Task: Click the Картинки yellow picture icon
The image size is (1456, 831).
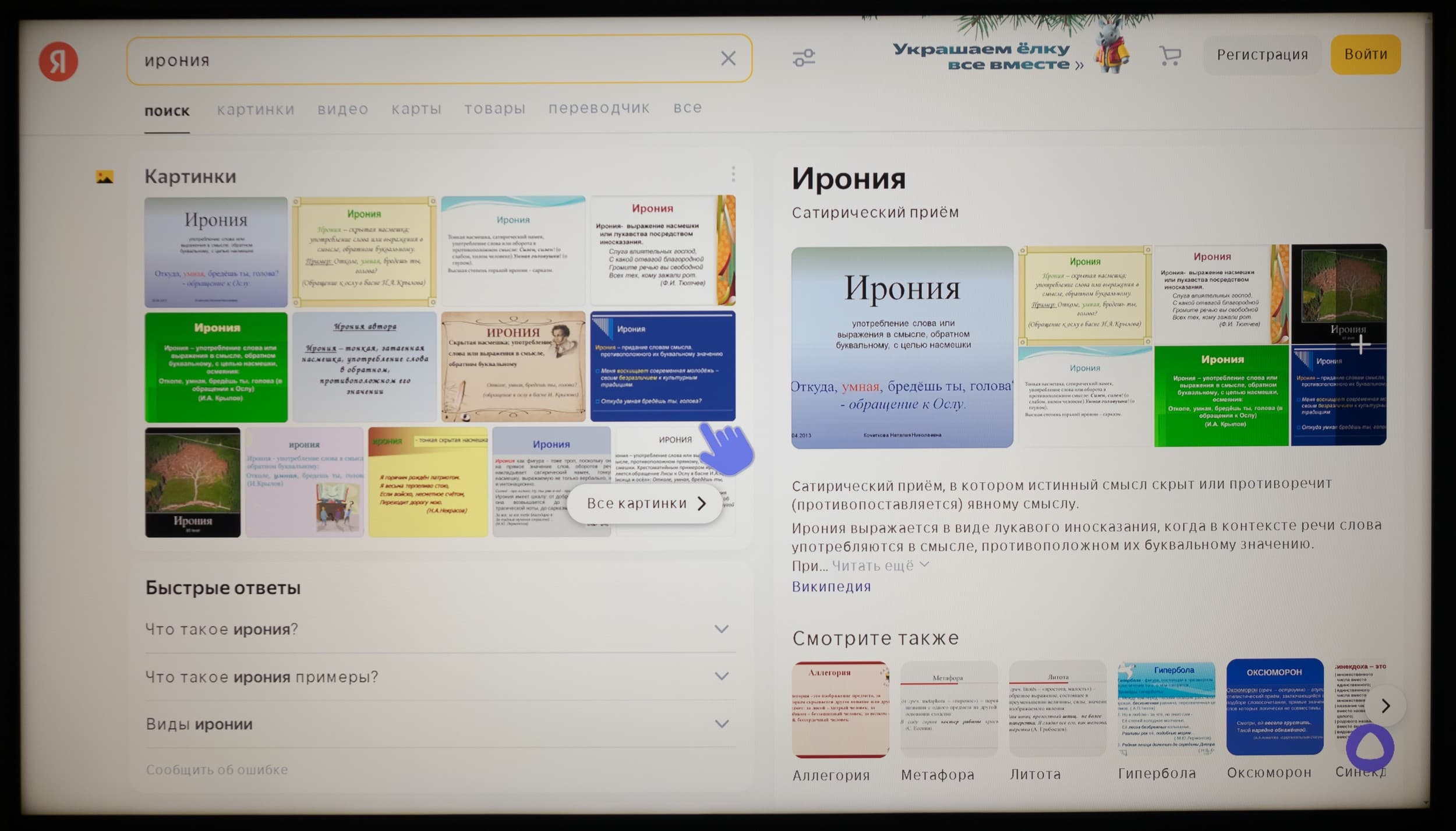Action: click(105, 177)
